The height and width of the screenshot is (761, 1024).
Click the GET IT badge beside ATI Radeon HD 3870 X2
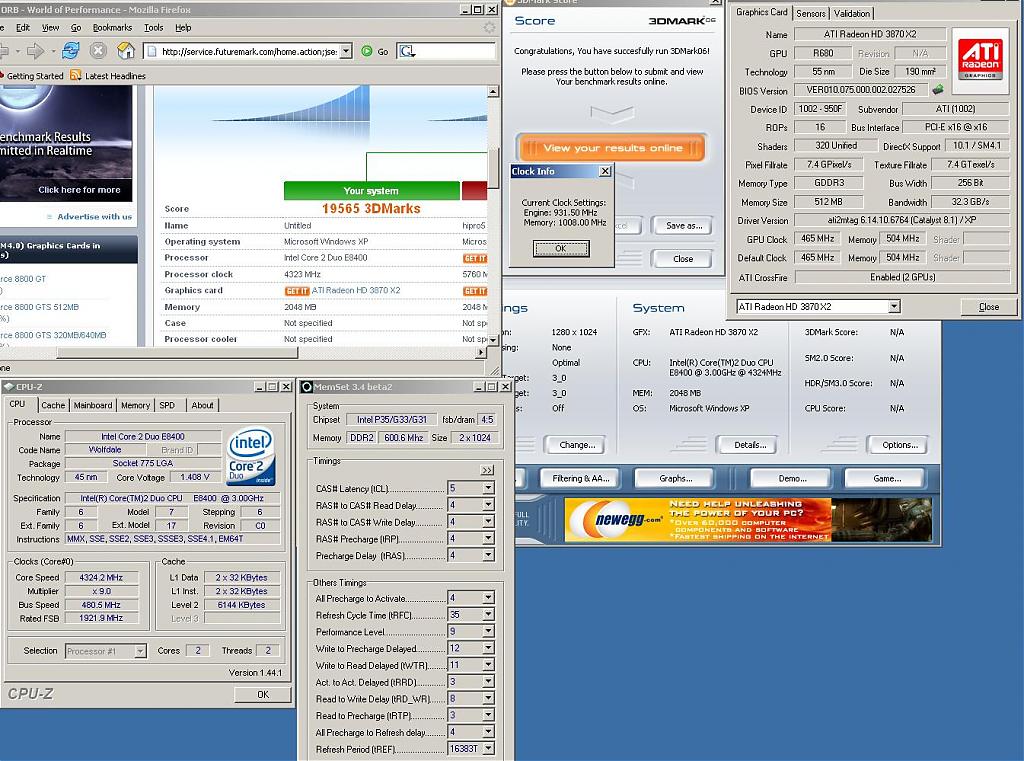296,291
